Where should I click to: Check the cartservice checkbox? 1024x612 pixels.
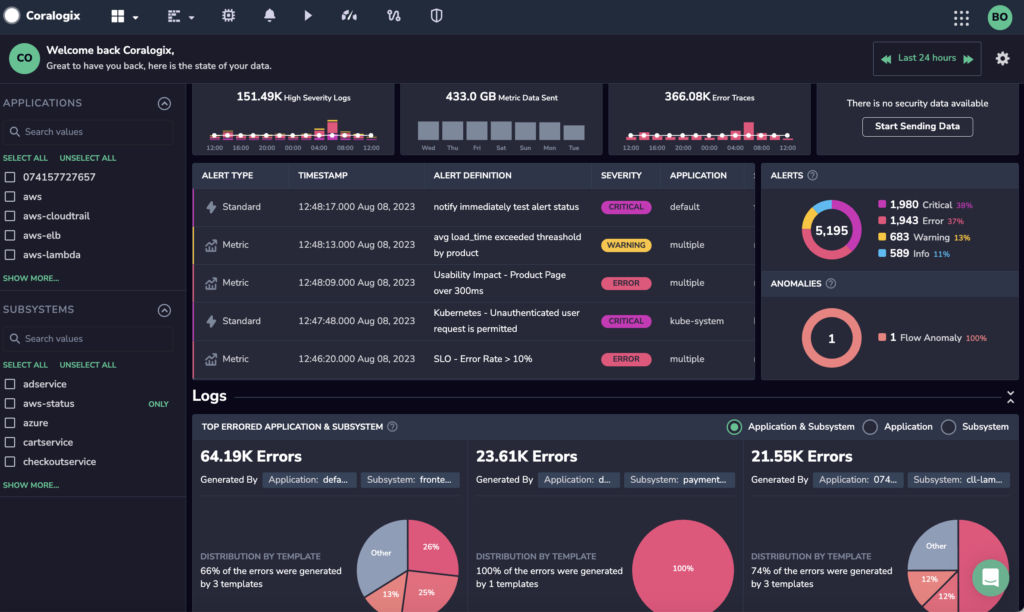pos(10,442)
